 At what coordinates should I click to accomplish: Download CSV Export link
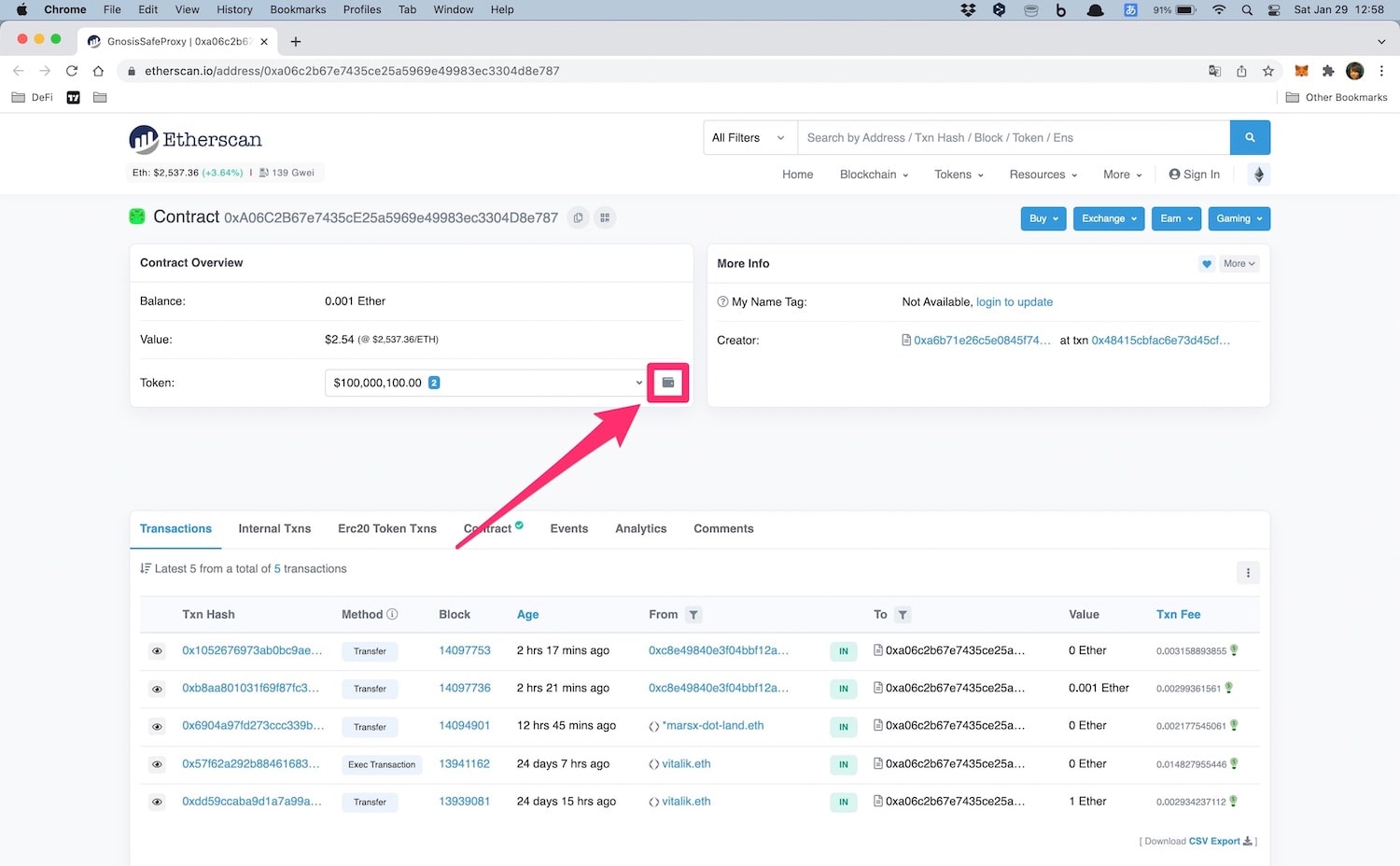(1220, 841)
